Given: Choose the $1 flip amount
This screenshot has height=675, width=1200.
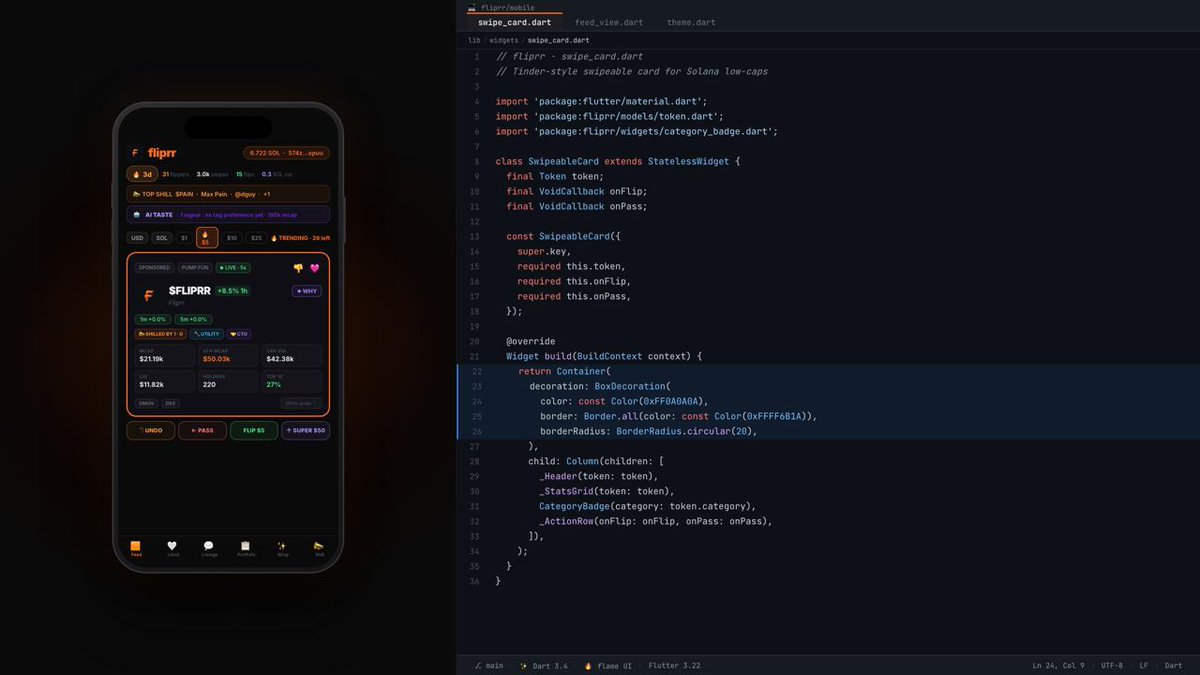Looking at the screenshot, I should pos(184,238).
